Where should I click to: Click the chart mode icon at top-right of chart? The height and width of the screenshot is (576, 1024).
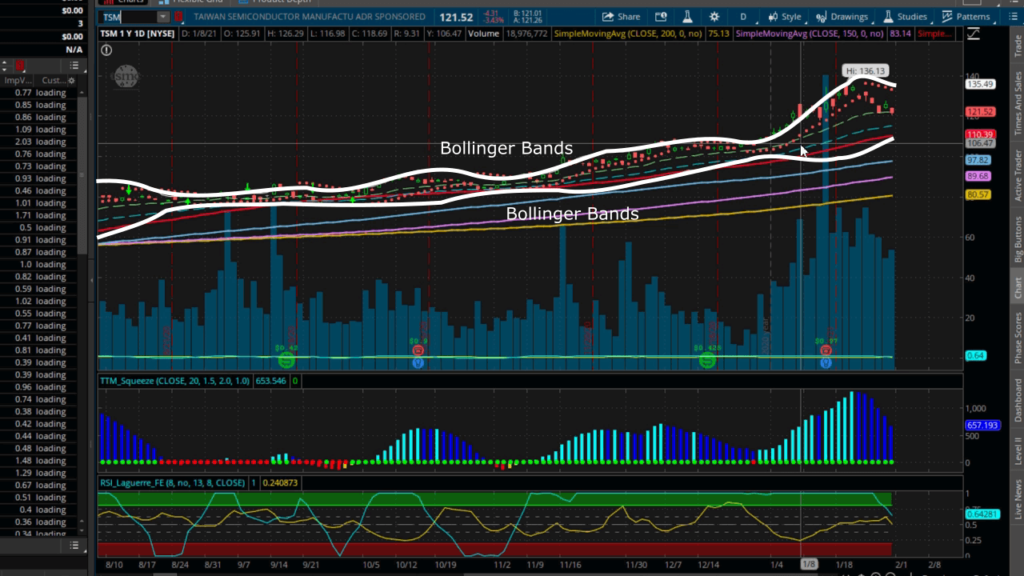[973, 34]
